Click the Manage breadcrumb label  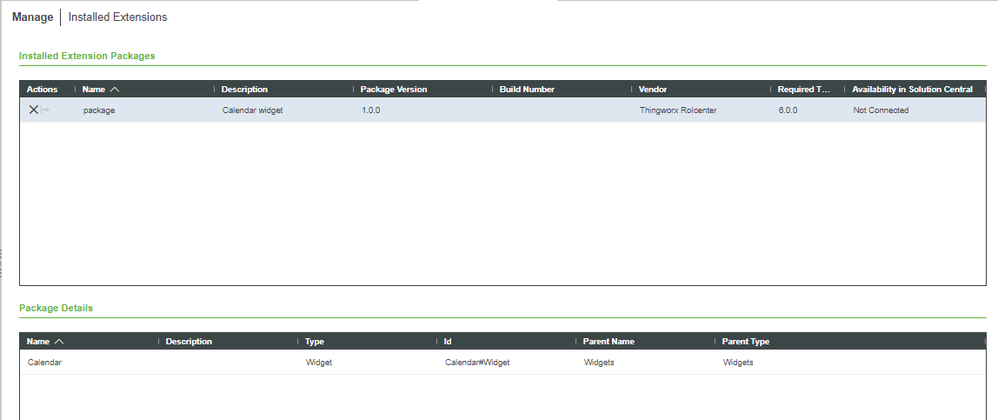(x=32, y=17)
